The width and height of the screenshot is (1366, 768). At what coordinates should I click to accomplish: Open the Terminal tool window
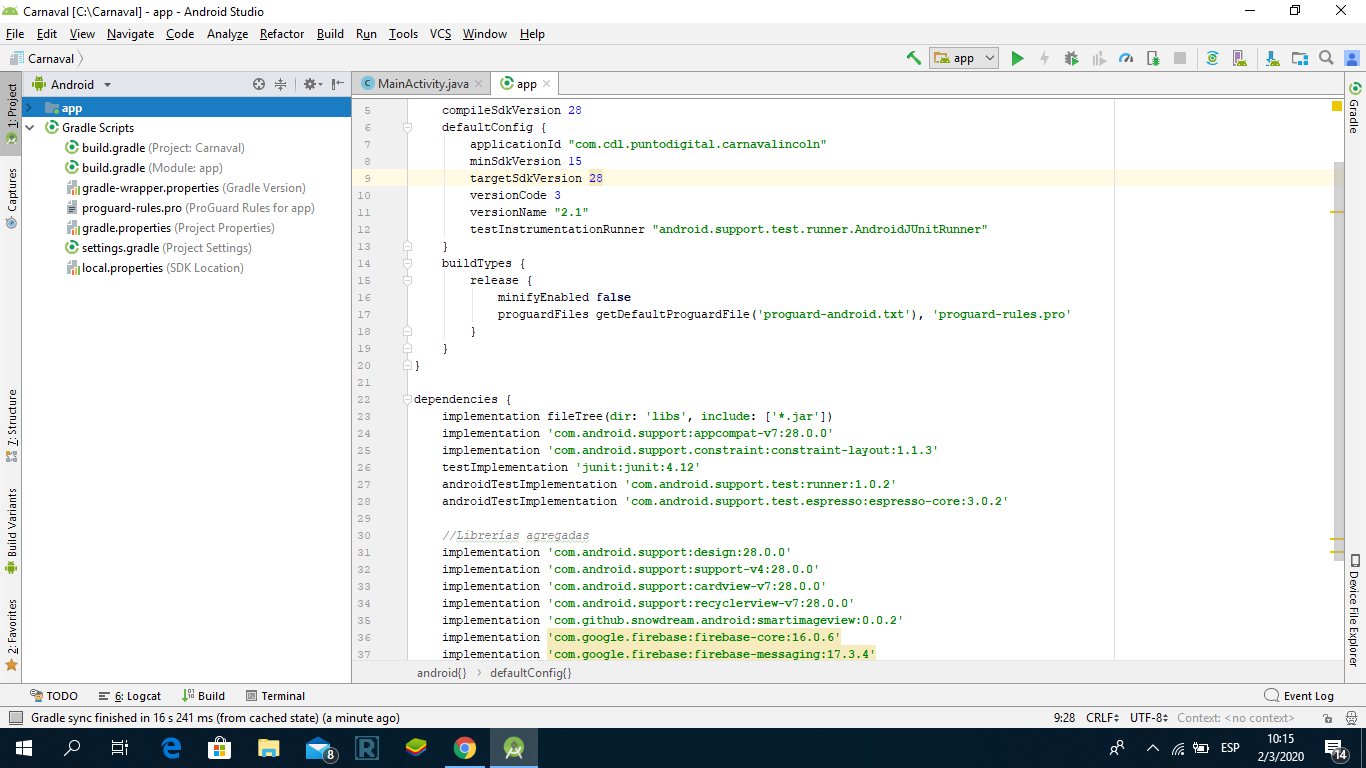pos(275,696)
